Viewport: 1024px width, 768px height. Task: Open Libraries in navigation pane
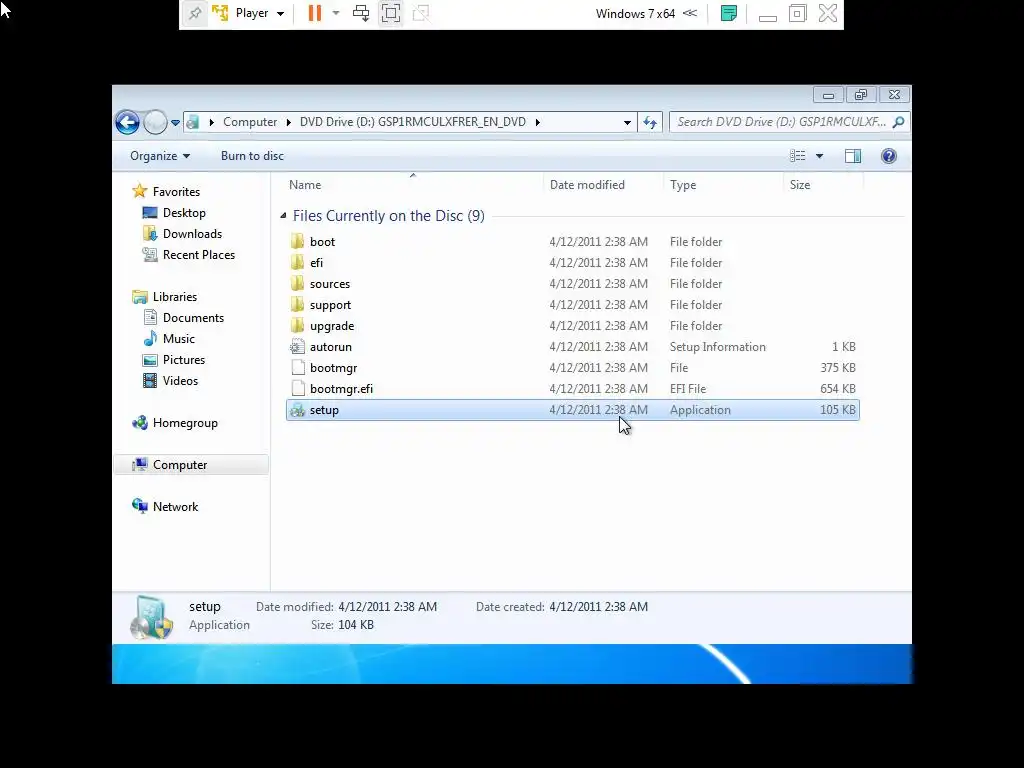click(174, 296)
